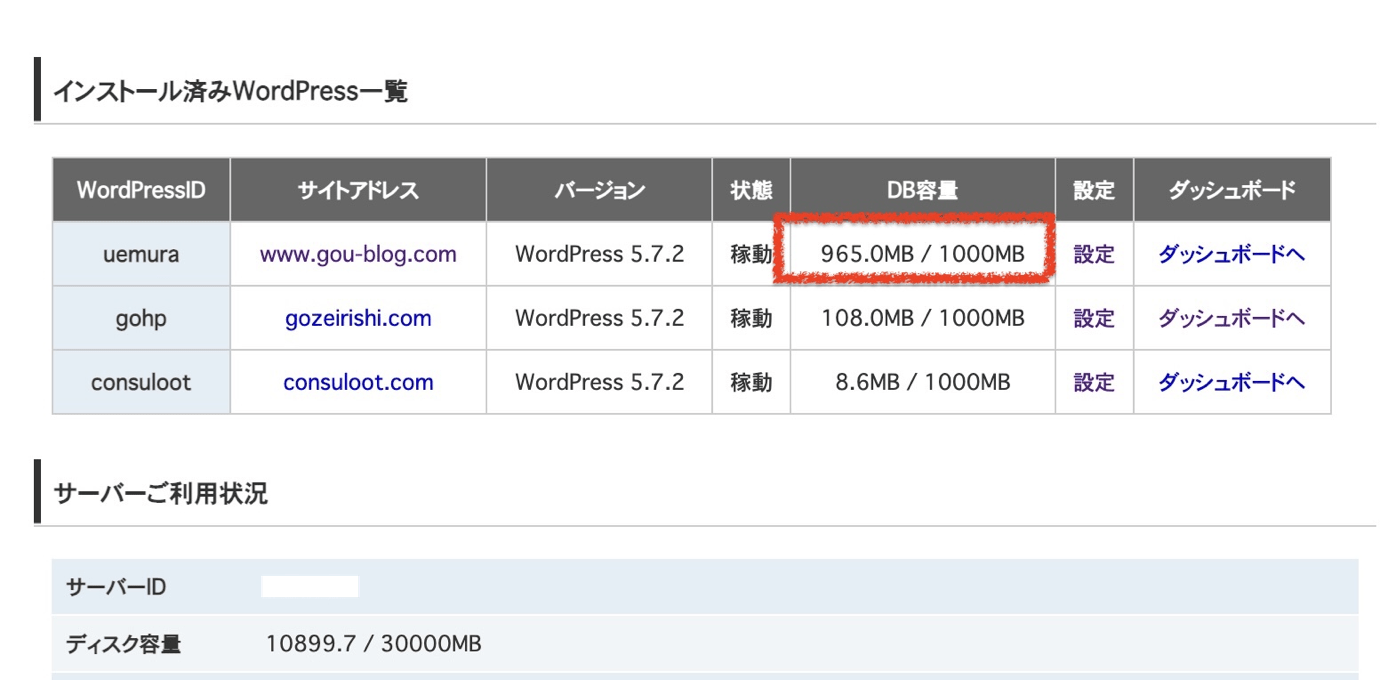Click the DB容量 column header
Viewport: 1396px width, 680px height.
pos(922,190)
